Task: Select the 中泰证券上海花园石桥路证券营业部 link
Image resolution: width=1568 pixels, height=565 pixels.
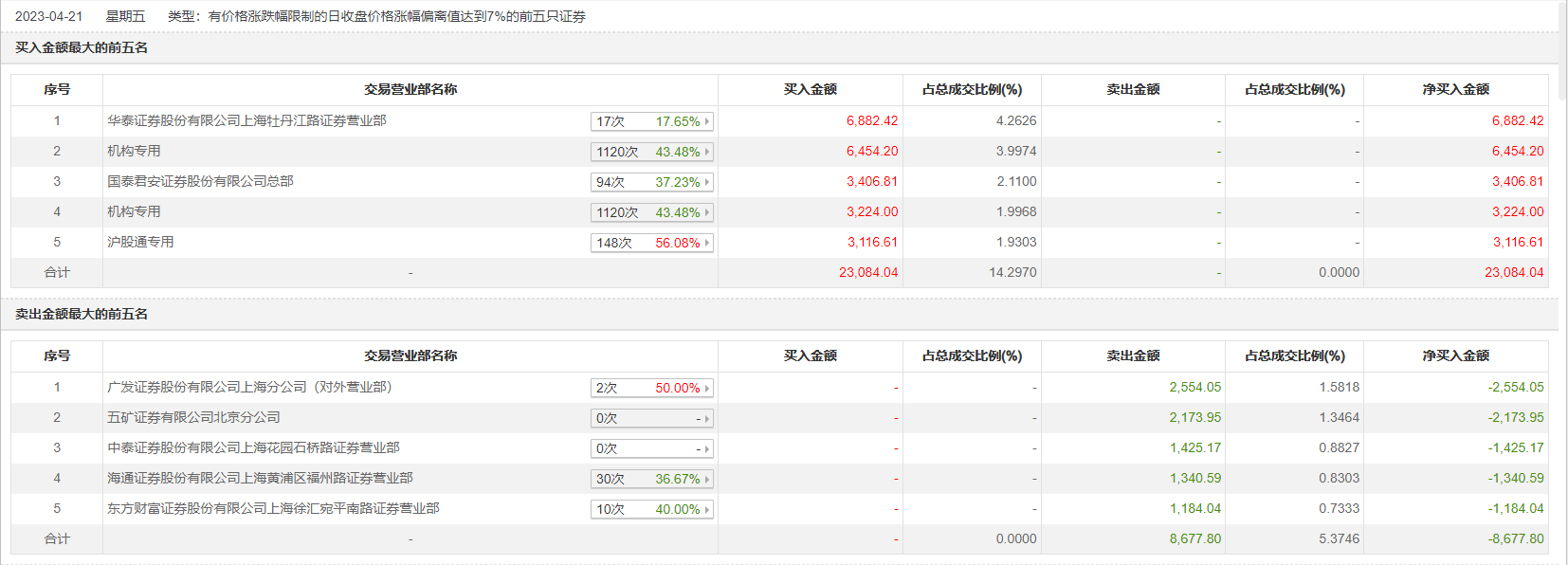Action: (253, 447)
